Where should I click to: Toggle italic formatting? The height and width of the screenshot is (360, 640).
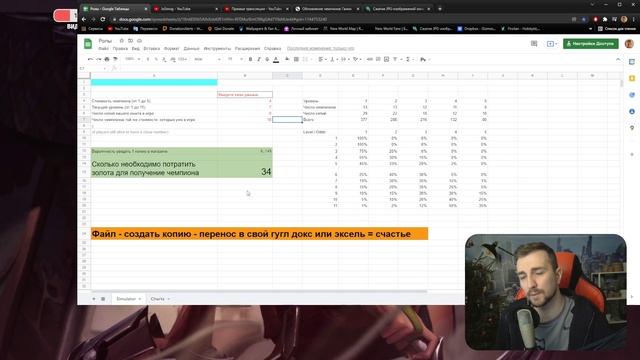(x=259, y=60)
